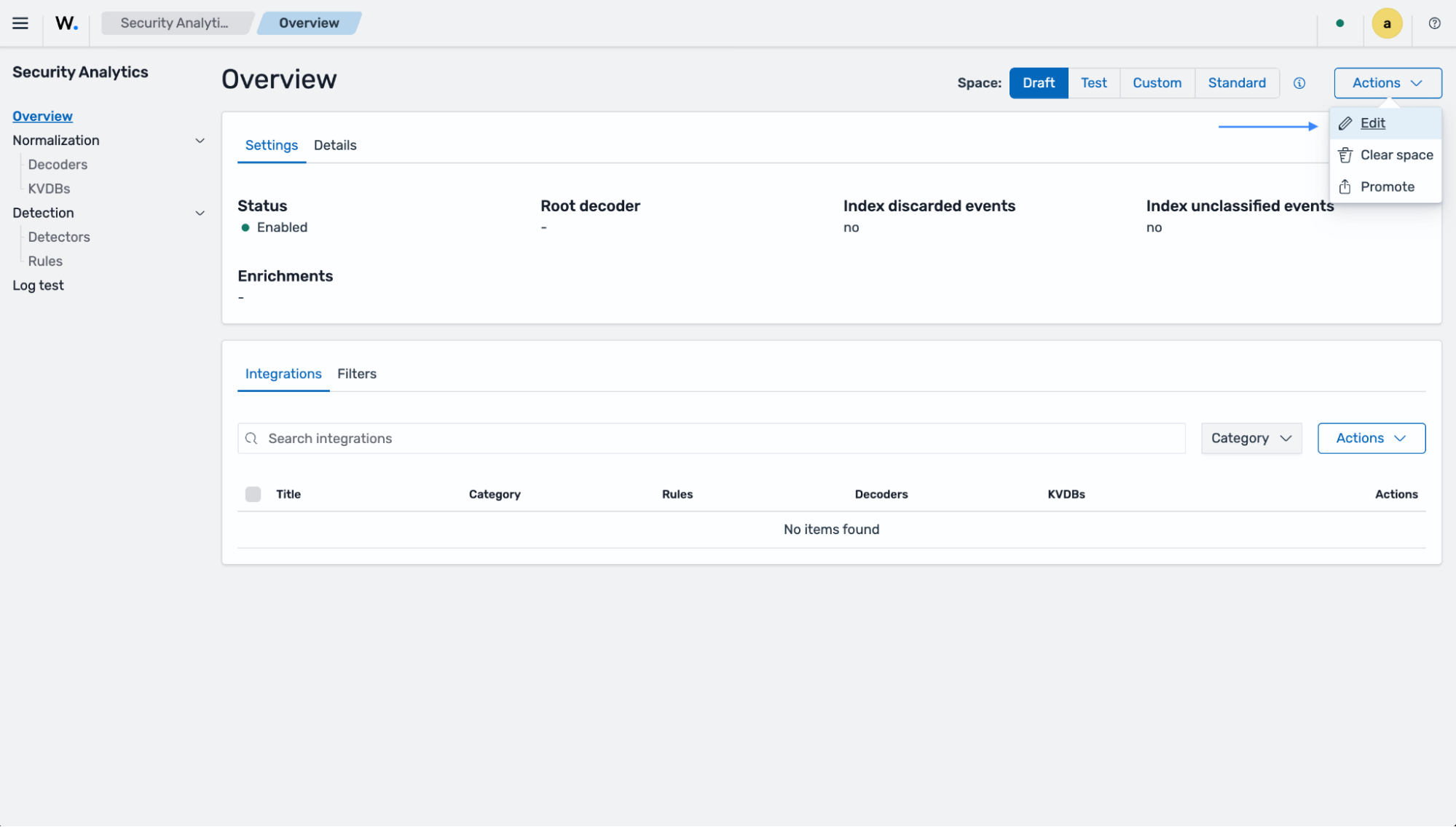The image size is (1456, 827).
Task: Switch to the Standard space
Action: [x=1237, y=83]
